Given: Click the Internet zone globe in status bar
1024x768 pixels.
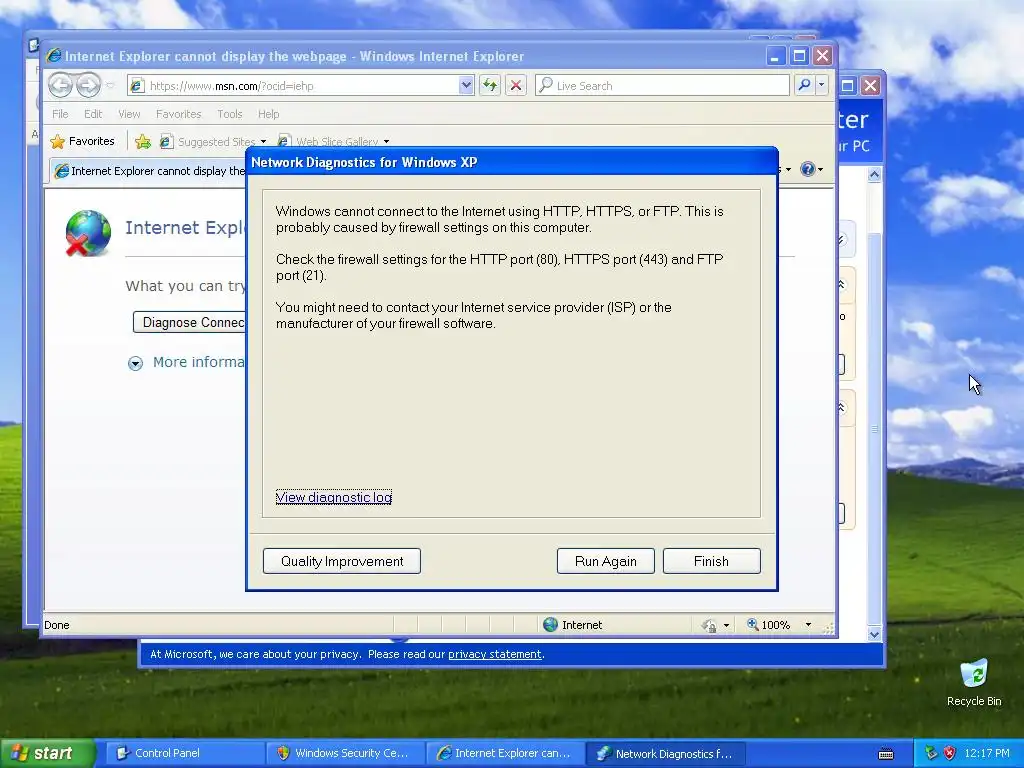Looking at the screenshot, I should pos(551,624).
